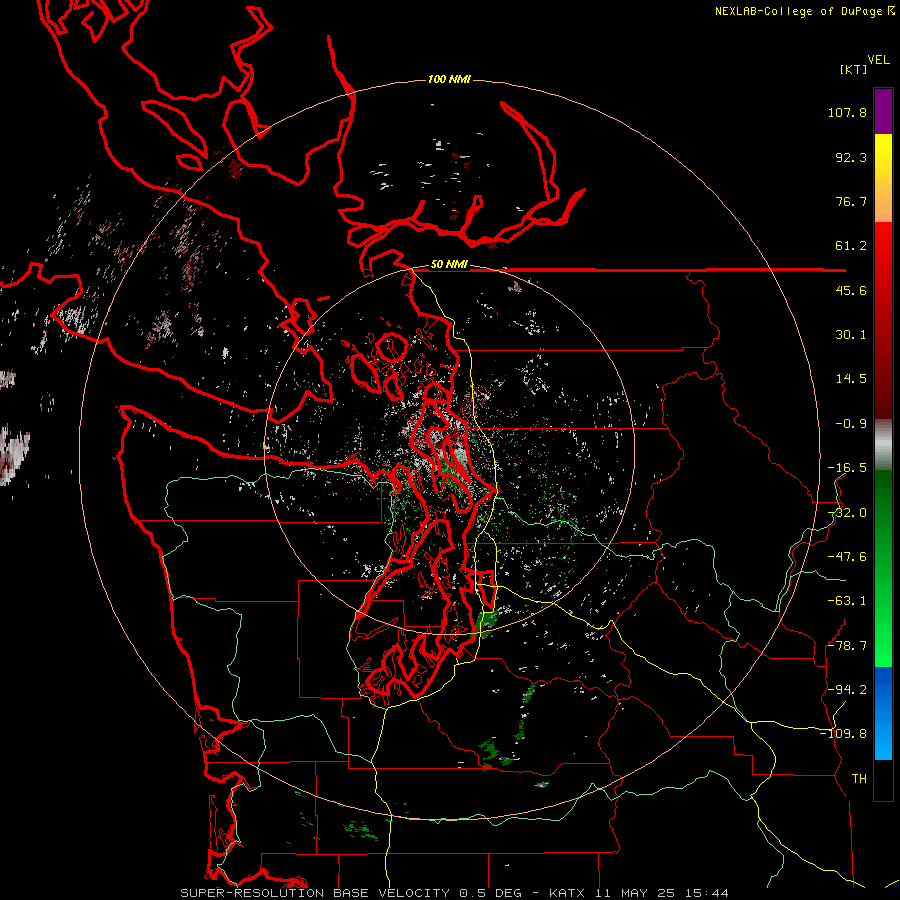This screenshot has height=900, width=900.
Task: Click the [KT] units label
Action: [x=853, y=69]
